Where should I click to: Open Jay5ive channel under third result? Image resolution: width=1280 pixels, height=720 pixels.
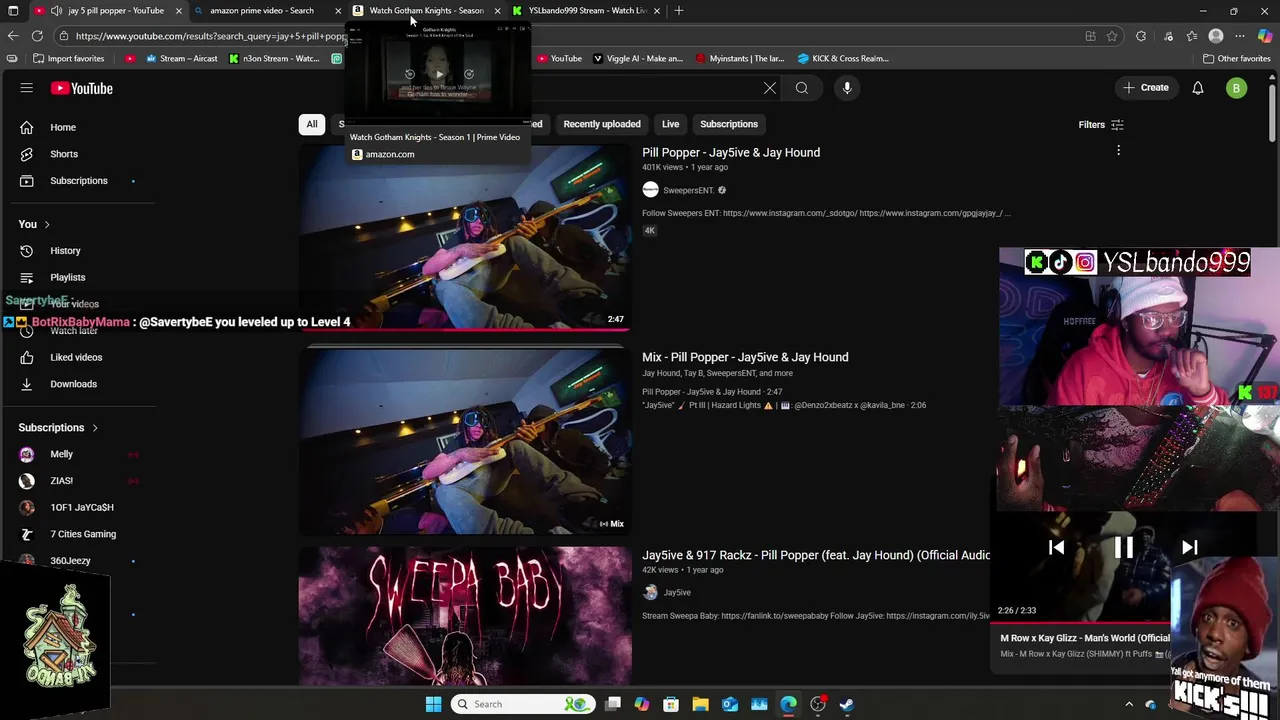677,592
